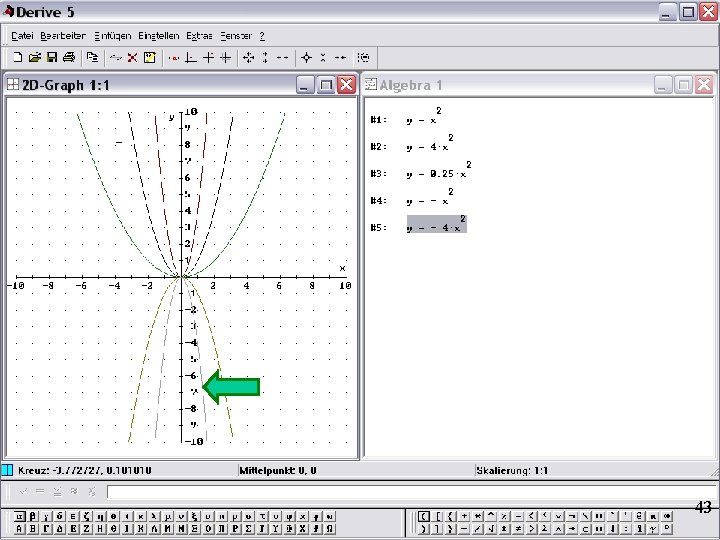
Task: Insert the opening curly brace symbol
Action: [450, 516]
